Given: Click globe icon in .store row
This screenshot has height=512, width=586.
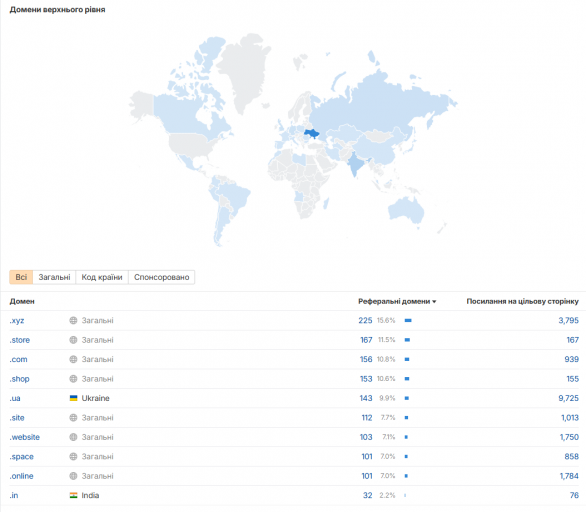Looking at the screenshot, I should (x=73, y=340).
